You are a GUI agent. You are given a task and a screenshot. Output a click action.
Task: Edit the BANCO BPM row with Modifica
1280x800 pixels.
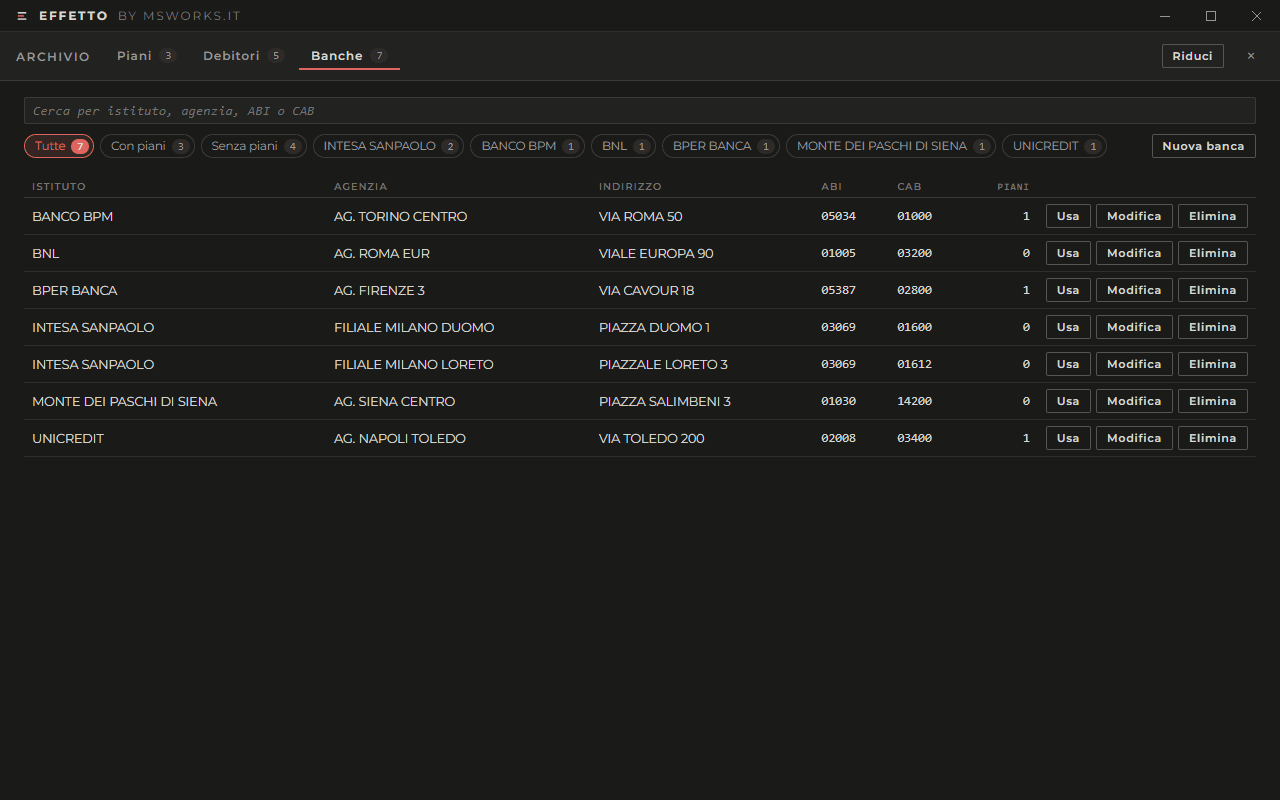click(1134, 216)
